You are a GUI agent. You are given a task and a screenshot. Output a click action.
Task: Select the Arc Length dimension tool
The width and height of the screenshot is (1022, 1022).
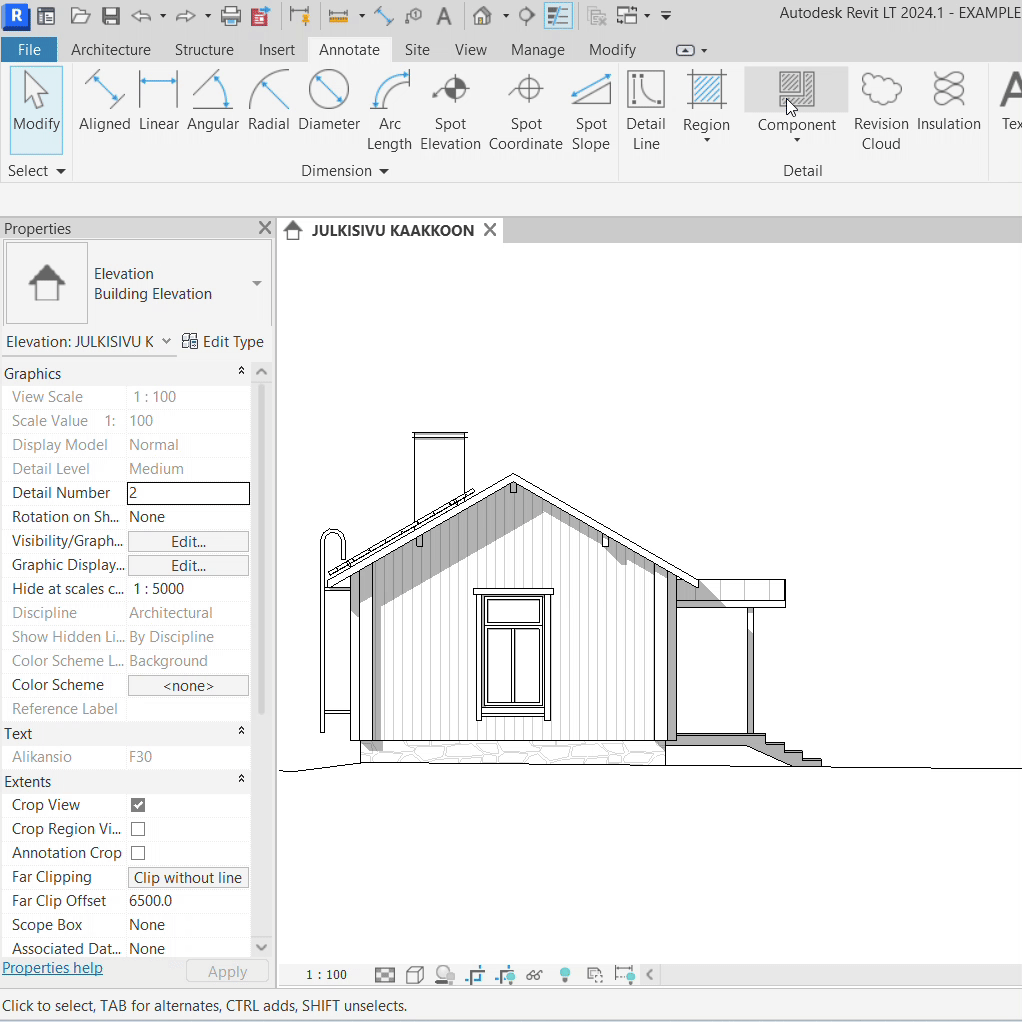pyautogui.click(x=389, y=112)
